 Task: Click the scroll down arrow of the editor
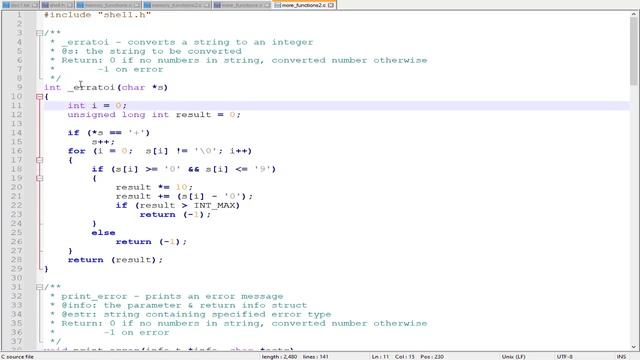tap(633, 347)
